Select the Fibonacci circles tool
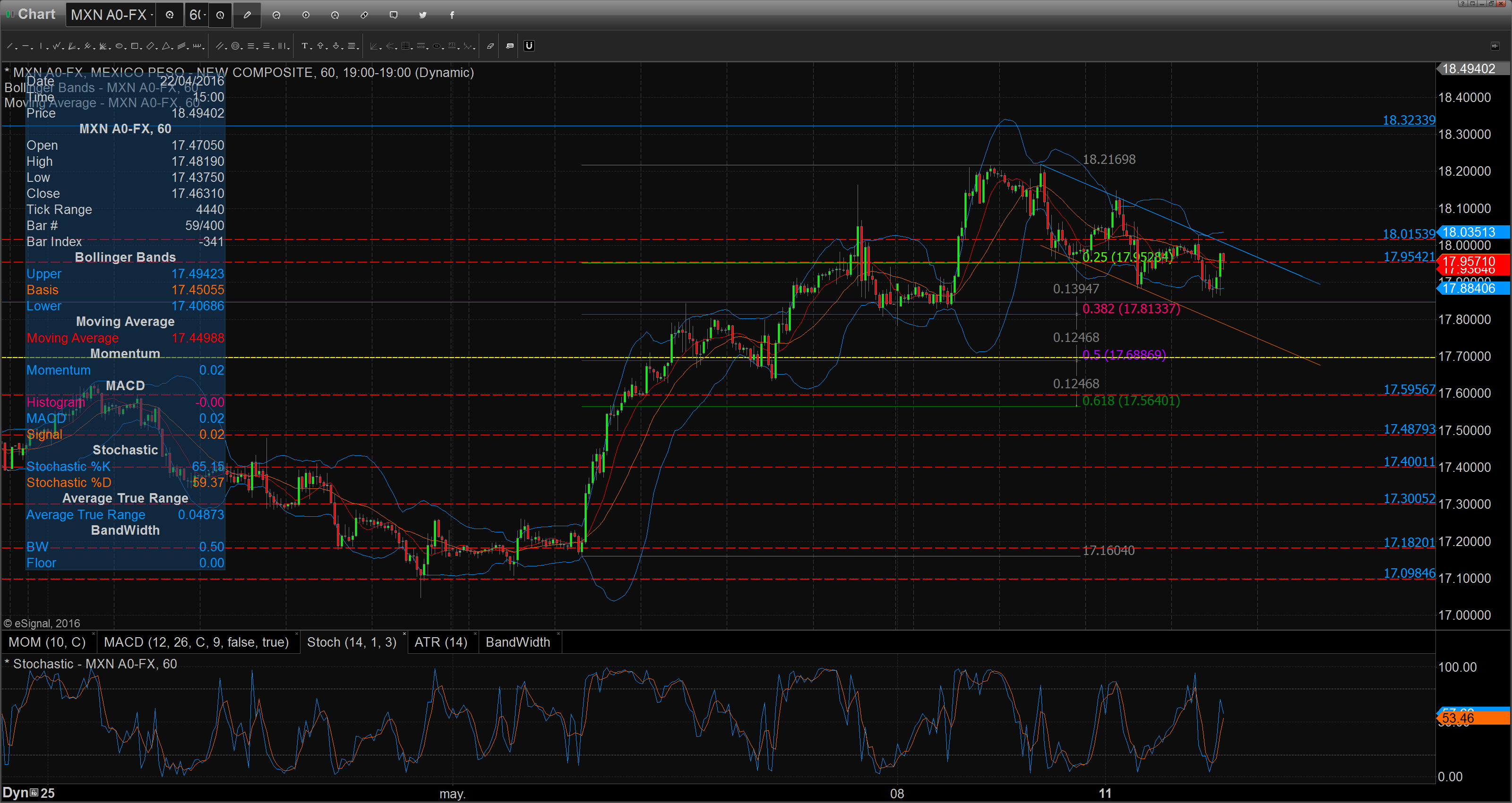Viewport: 1512px width, 803px height. 235,46
